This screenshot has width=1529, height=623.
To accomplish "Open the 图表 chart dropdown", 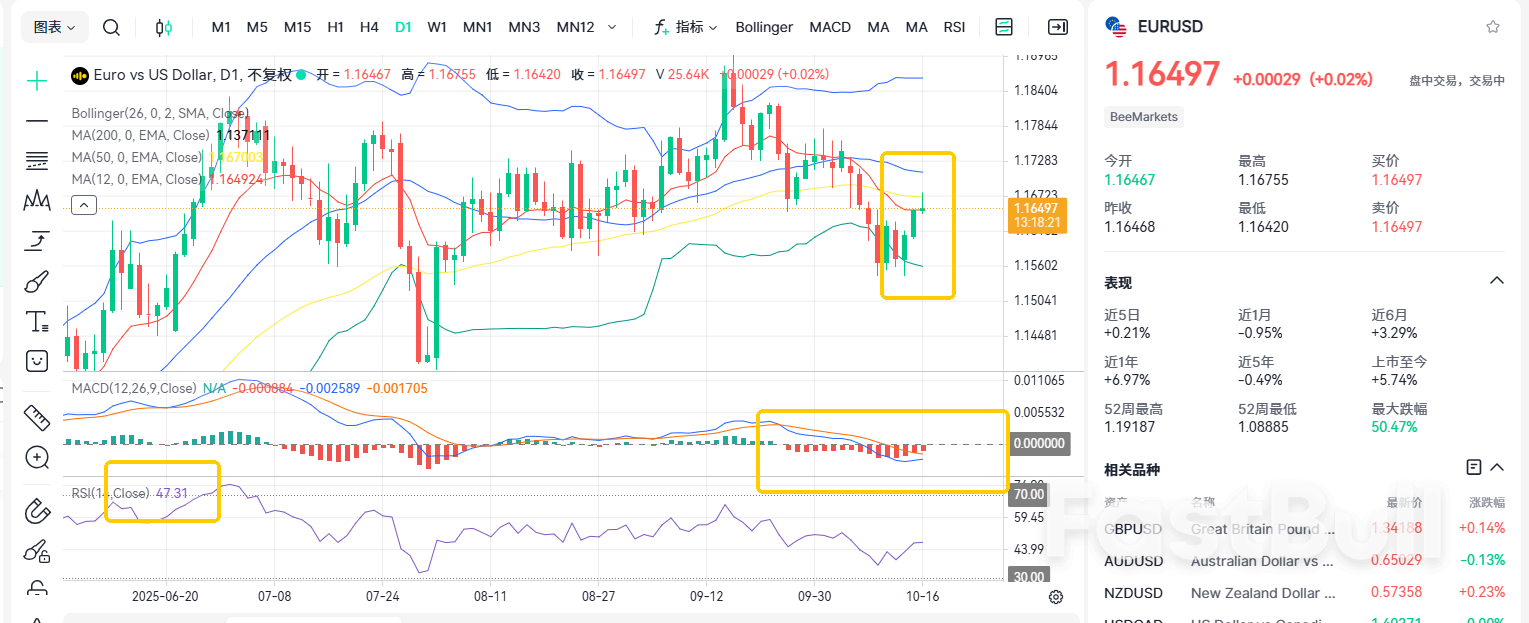I will point(55,27).
